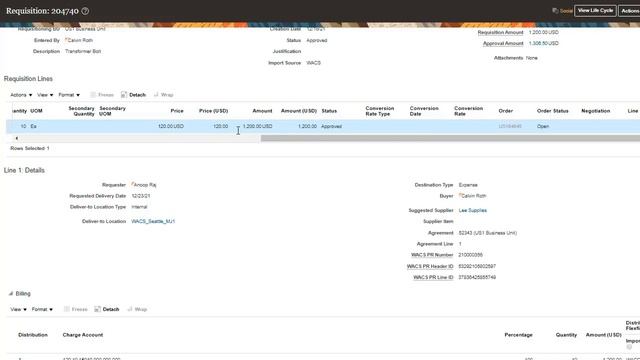640x360 pixels.
Task: Click the Billing Quantity column header
Action: [566, 335]
